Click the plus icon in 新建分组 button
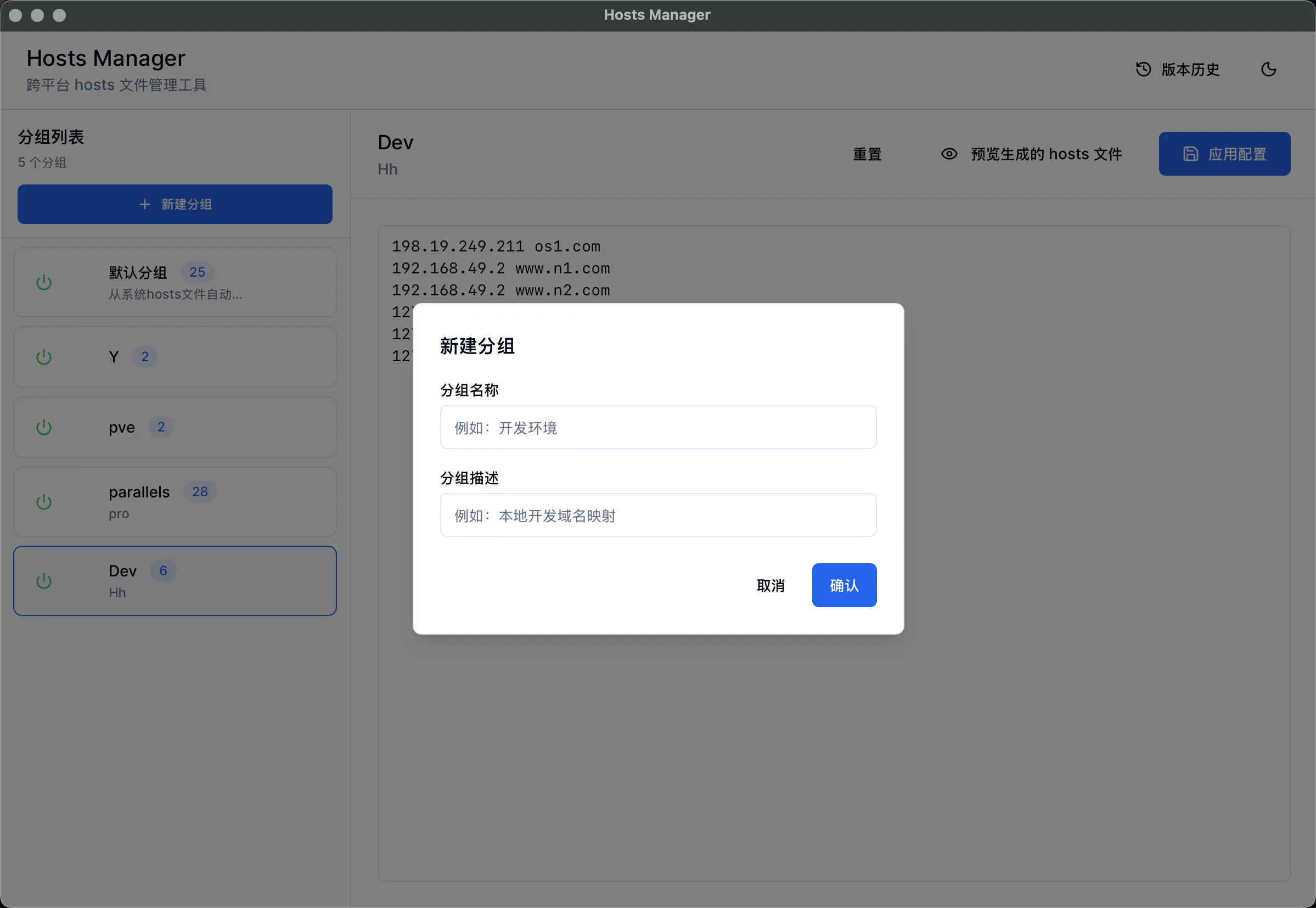The height and width of the screenshot is (908, 1316). (145, 204)
